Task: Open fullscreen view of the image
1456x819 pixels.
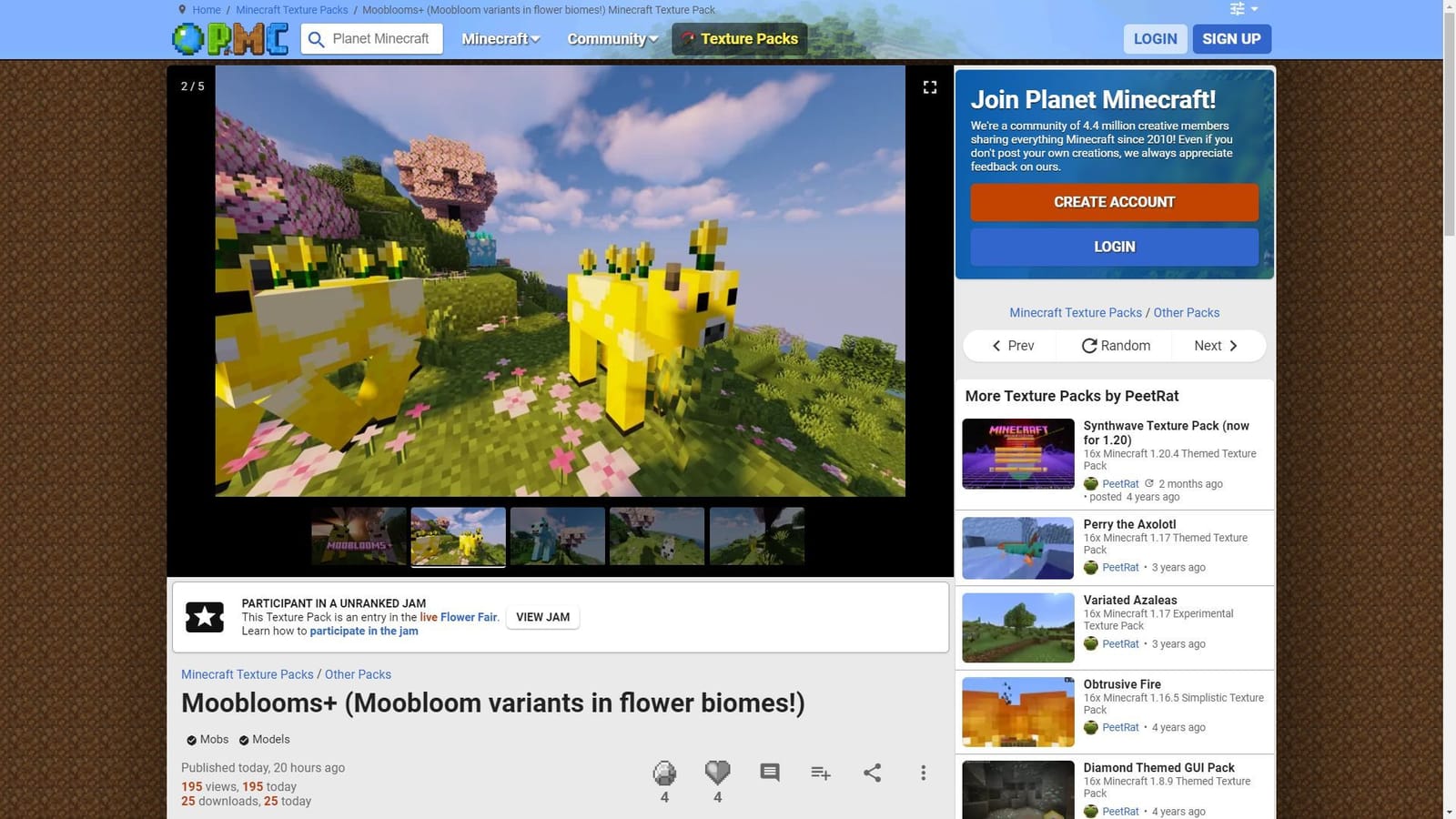Action: click(x=929, y=86)
